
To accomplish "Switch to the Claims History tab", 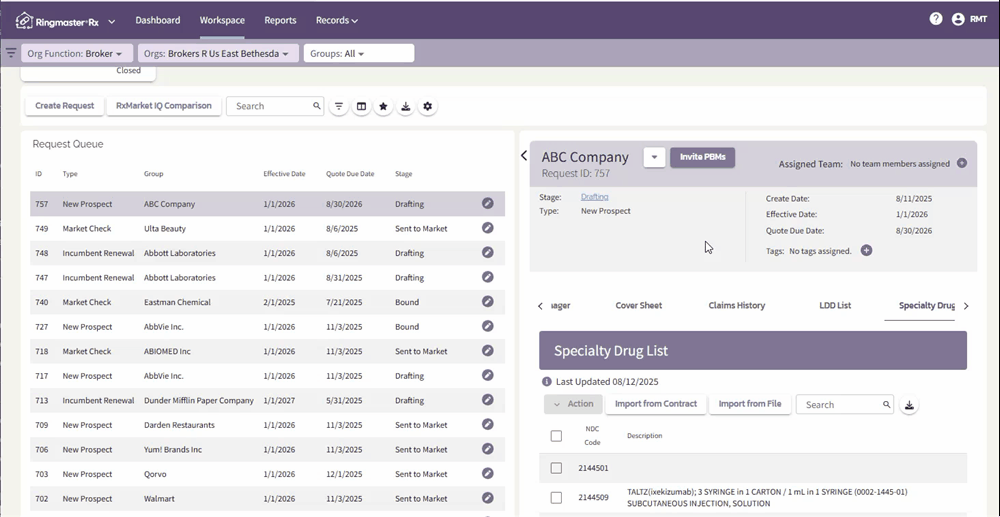I will click(737, 305).
